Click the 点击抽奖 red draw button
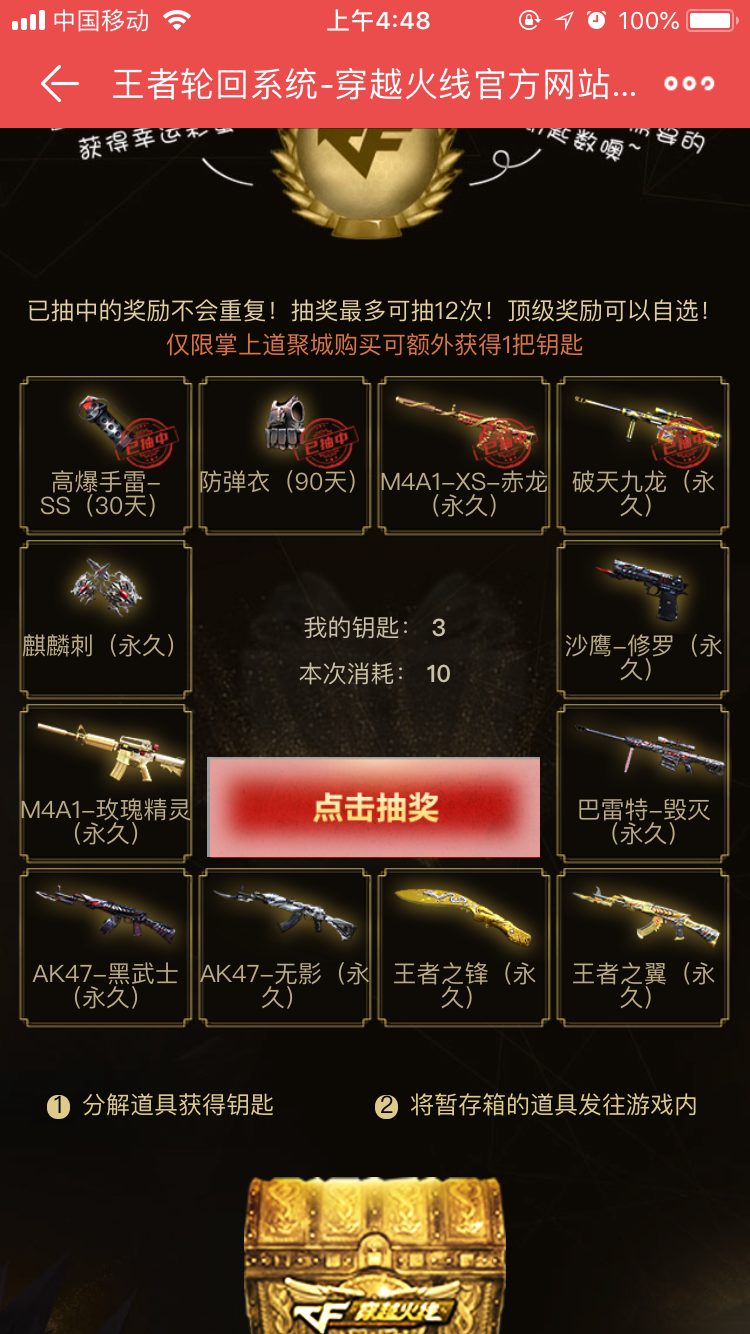Screen dimensions: 750x1334 pyautogui.click(x=374, y=807)
